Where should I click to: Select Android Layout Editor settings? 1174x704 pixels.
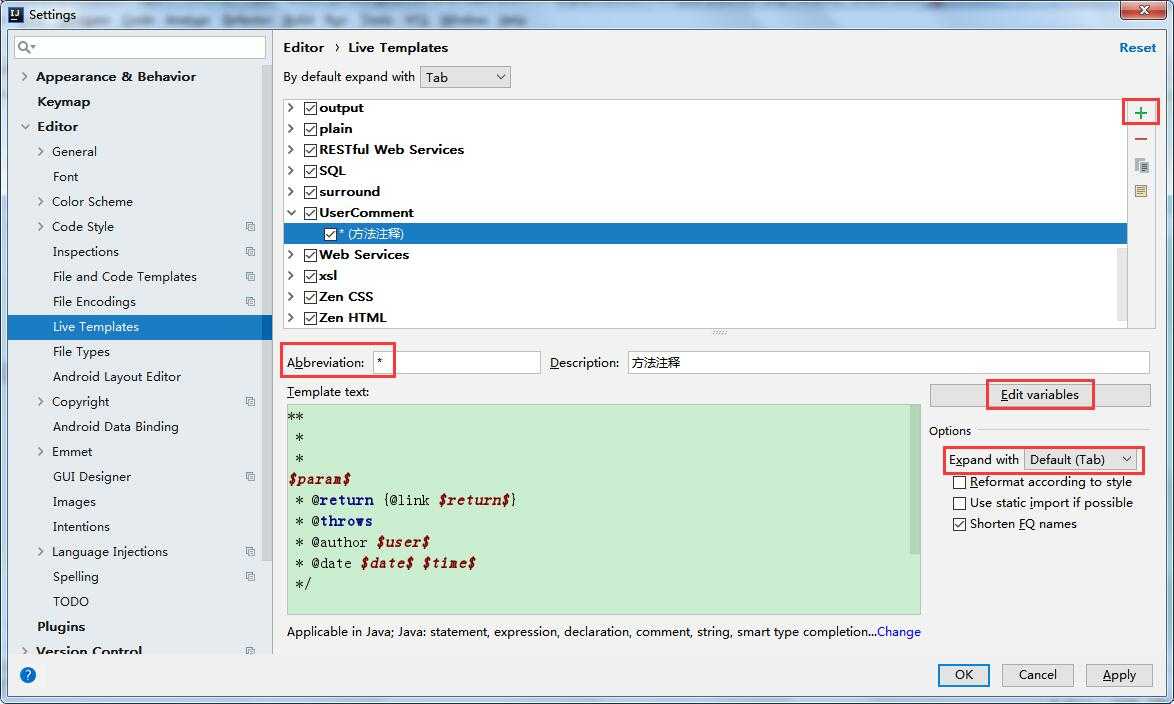[117, 377]
